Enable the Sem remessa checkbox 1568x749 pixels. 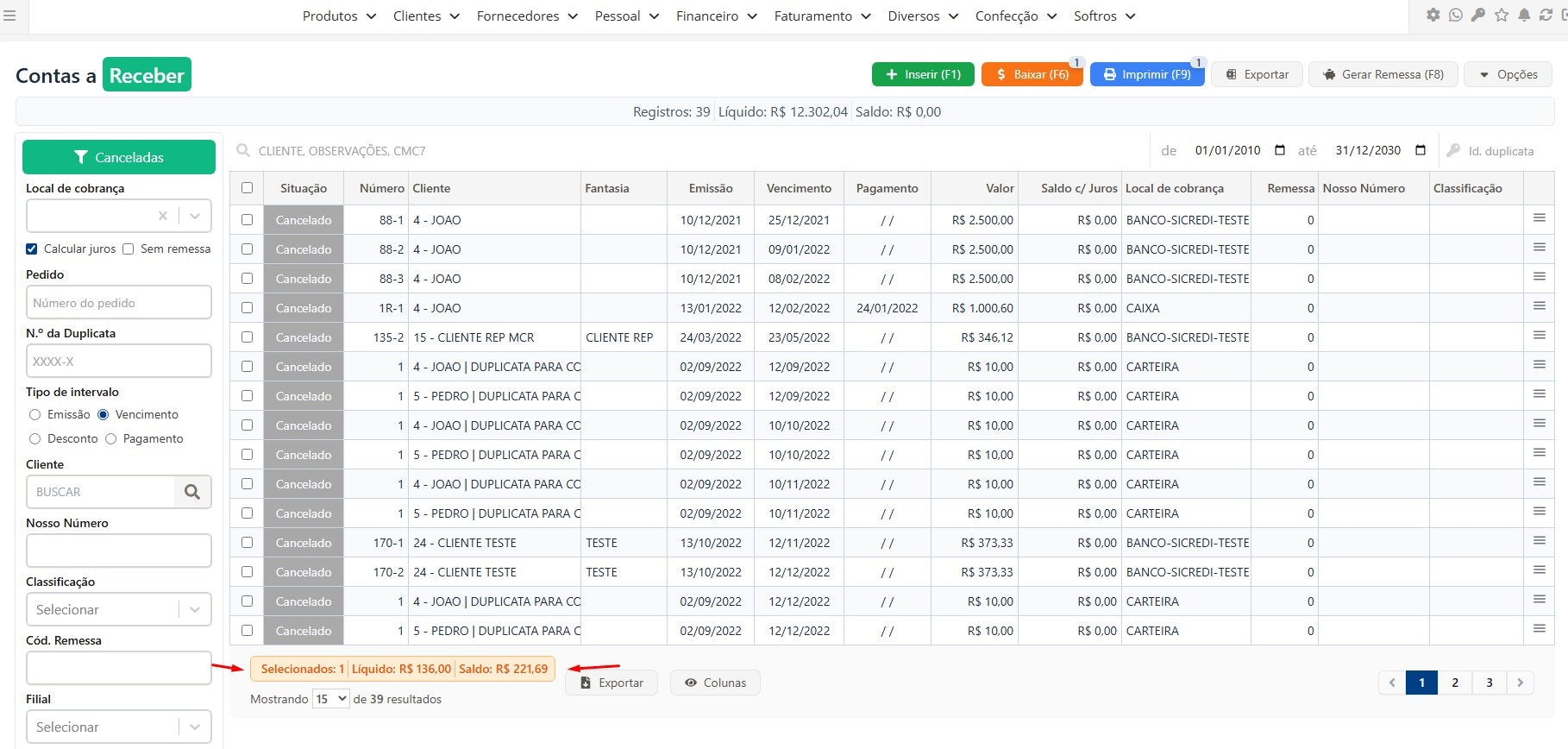point(129,249)
